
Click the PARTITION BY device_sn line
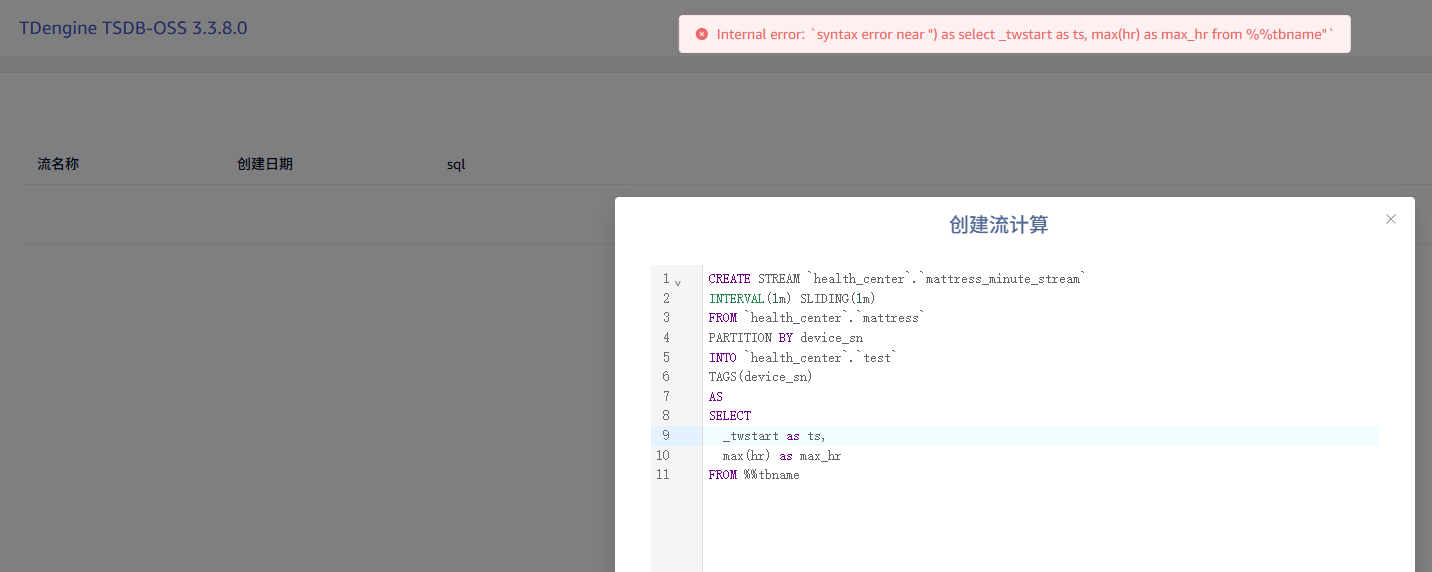(x=785, y=337)
